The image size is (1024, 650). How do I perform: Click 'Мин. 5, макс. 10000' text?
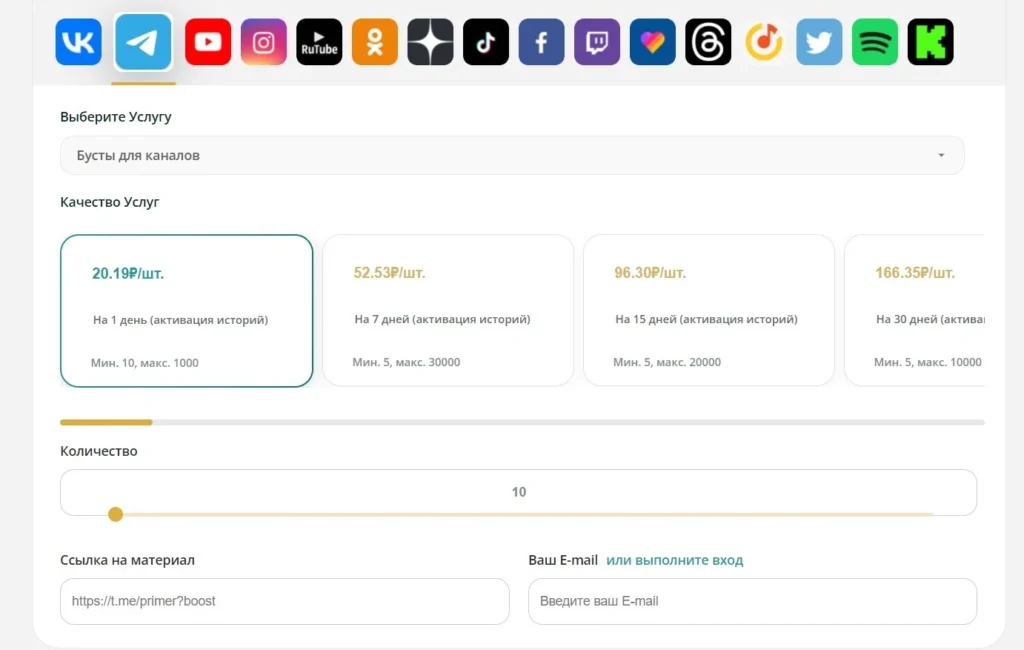[x=928, y=362]
